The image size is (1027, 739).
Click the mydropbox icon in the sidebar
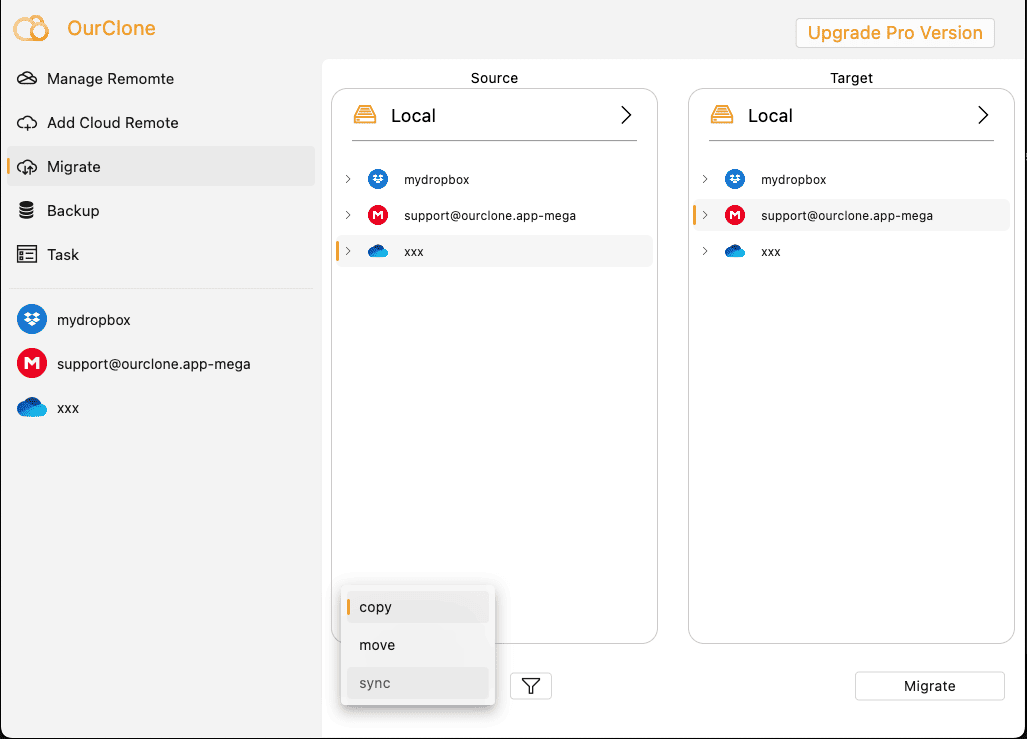pyautogui.click(x=31, y=319)
